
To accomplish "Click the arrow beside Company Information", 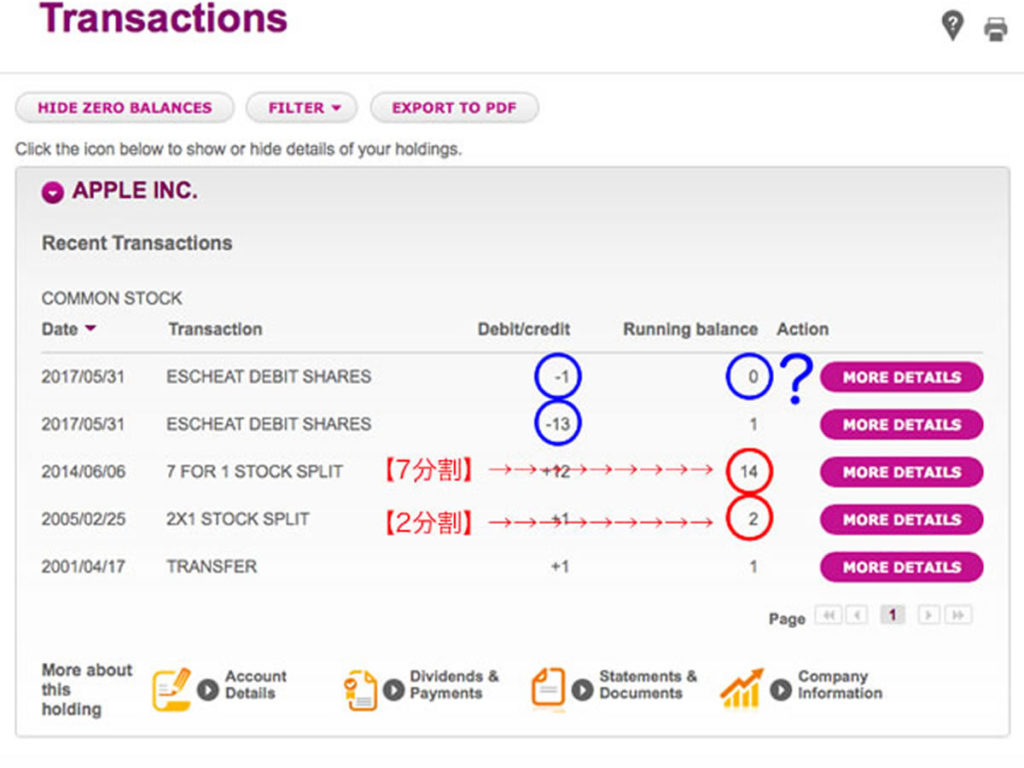I will click(x=780, y=690).
